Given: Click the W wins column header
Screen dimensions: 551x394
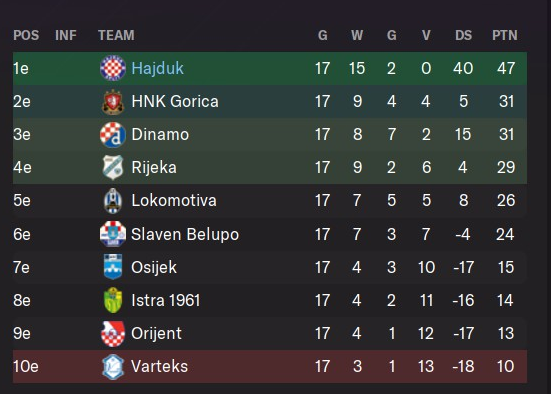Looking at the screenshot, I should coord(357,35).
